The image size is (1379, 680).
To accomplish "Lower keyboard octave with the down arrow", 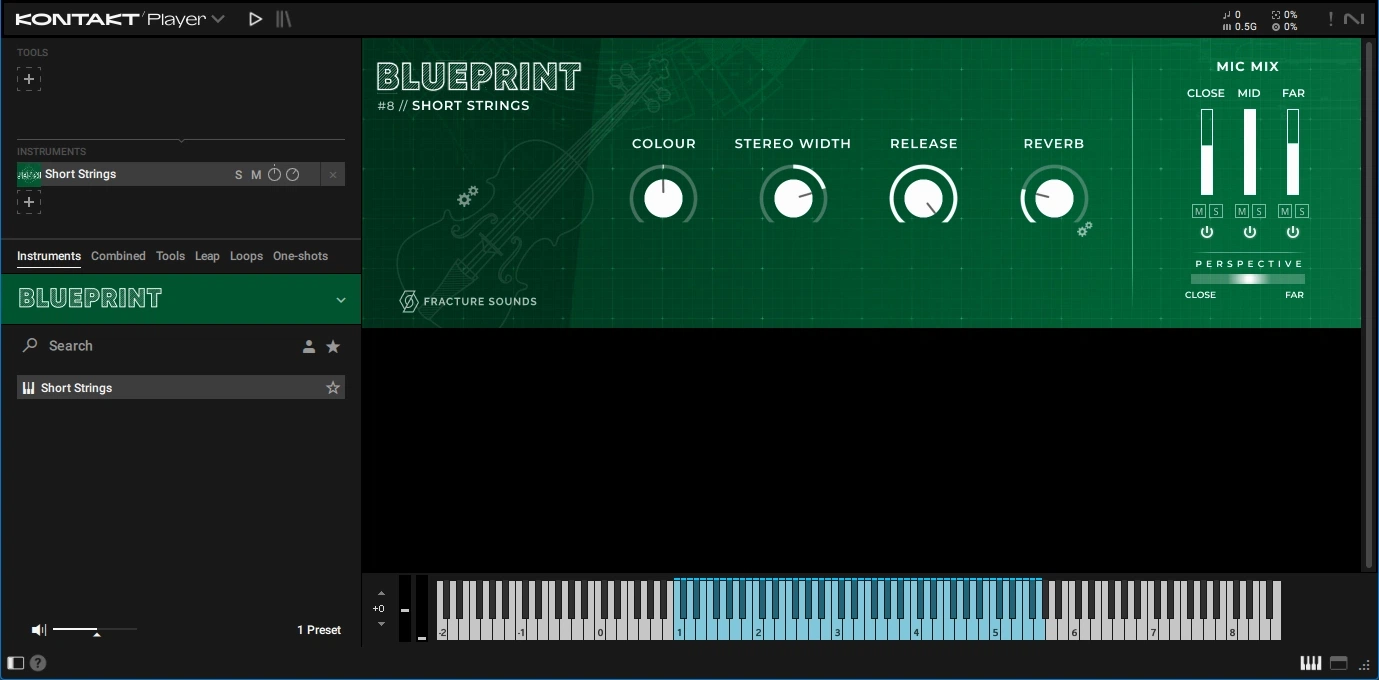I will [x=381, y=624].
